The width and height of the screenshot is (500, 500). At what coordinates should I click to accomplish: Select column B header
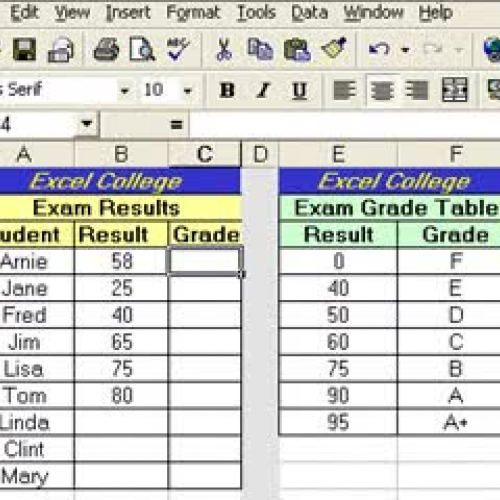[x=121, y=154]
